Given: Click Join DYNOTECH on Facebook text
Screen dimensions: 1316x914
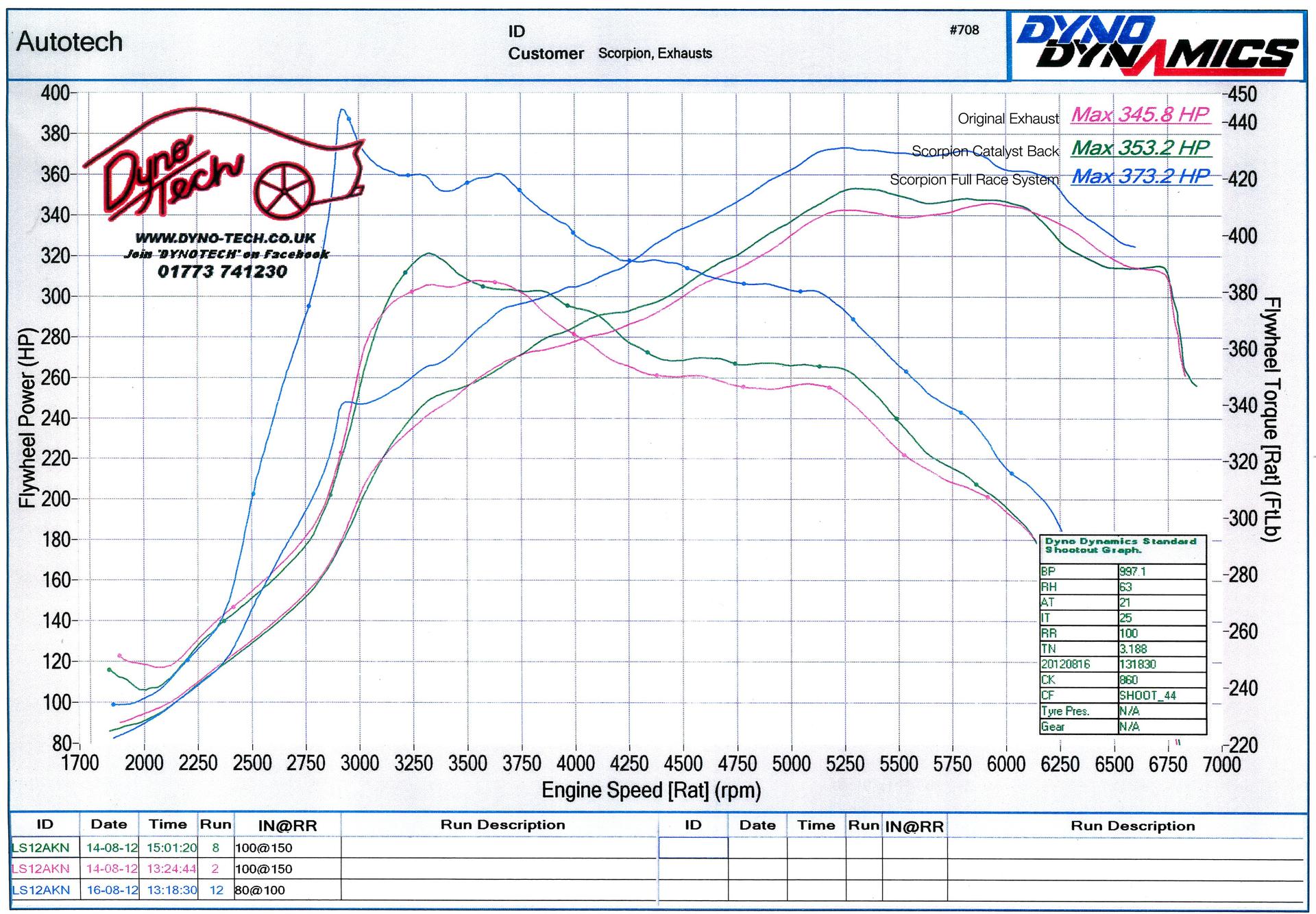Looking at the screenshot, I should click(x=226, y=254).
